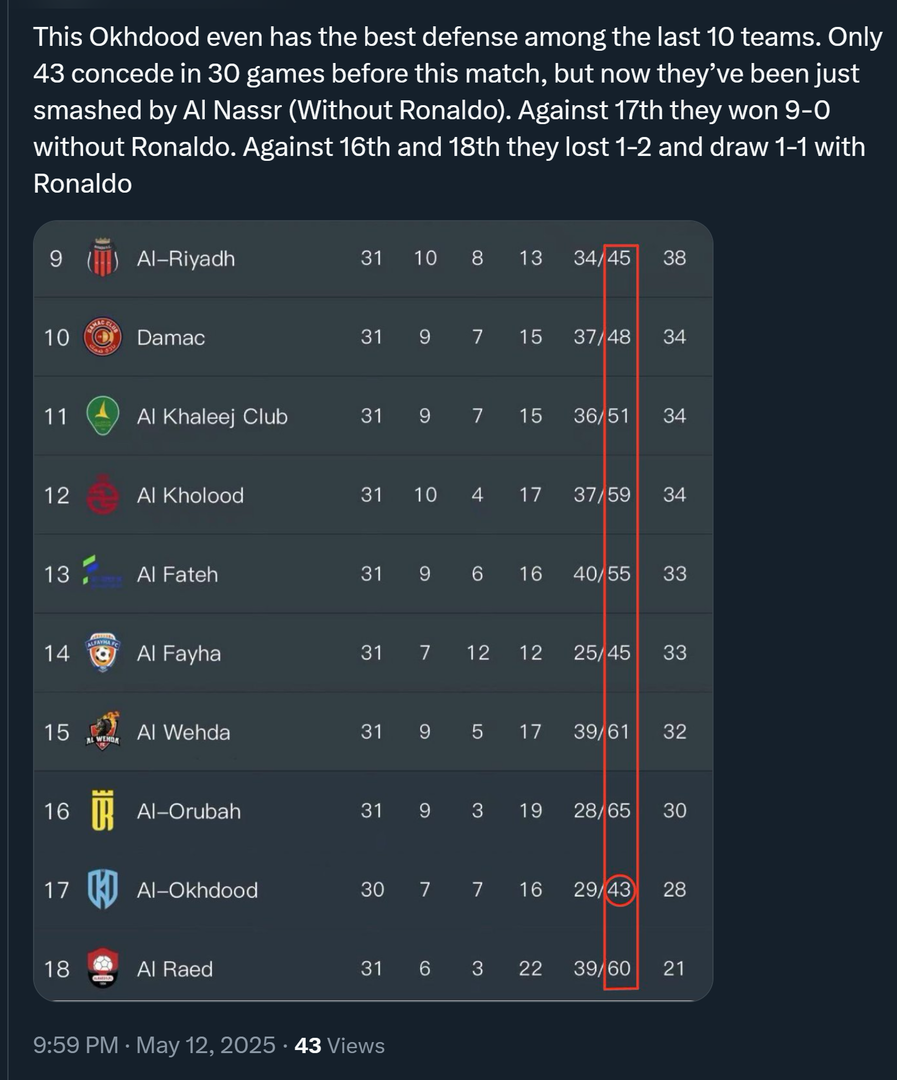Open the standings image attachment

click(373, 611)
